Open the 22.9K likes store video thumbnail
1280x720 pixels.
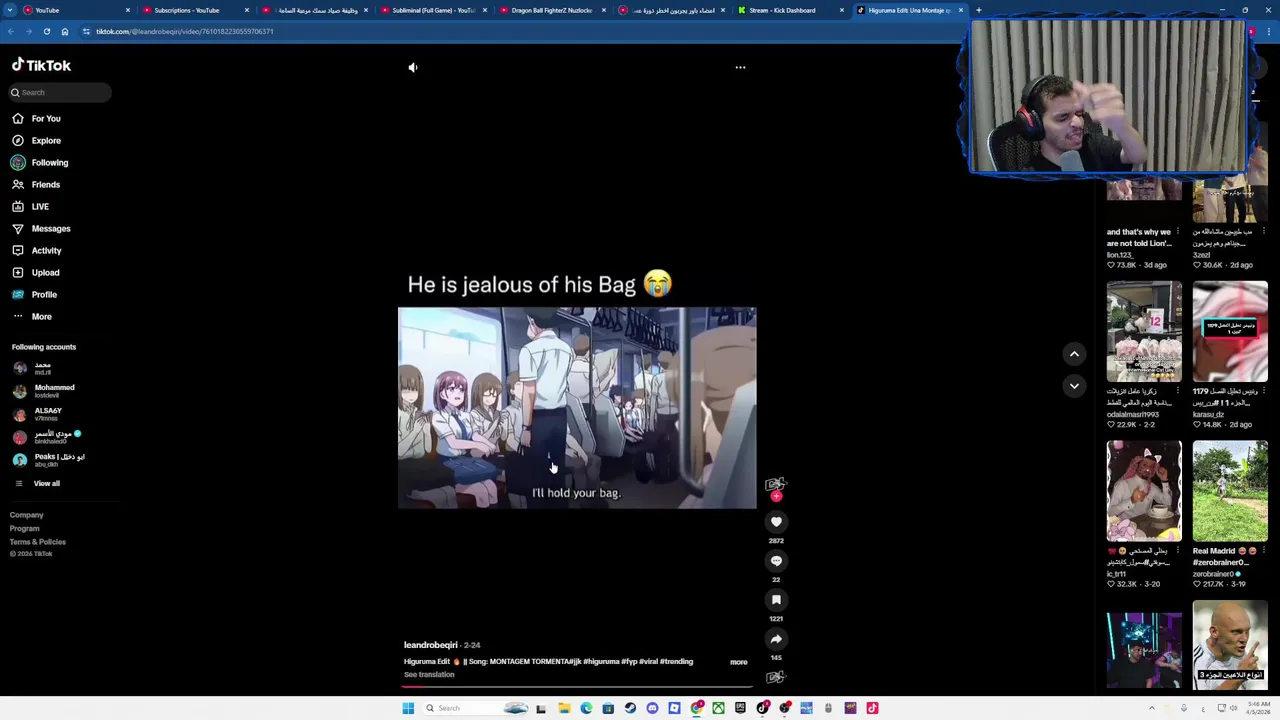[x=1144, y=331]
